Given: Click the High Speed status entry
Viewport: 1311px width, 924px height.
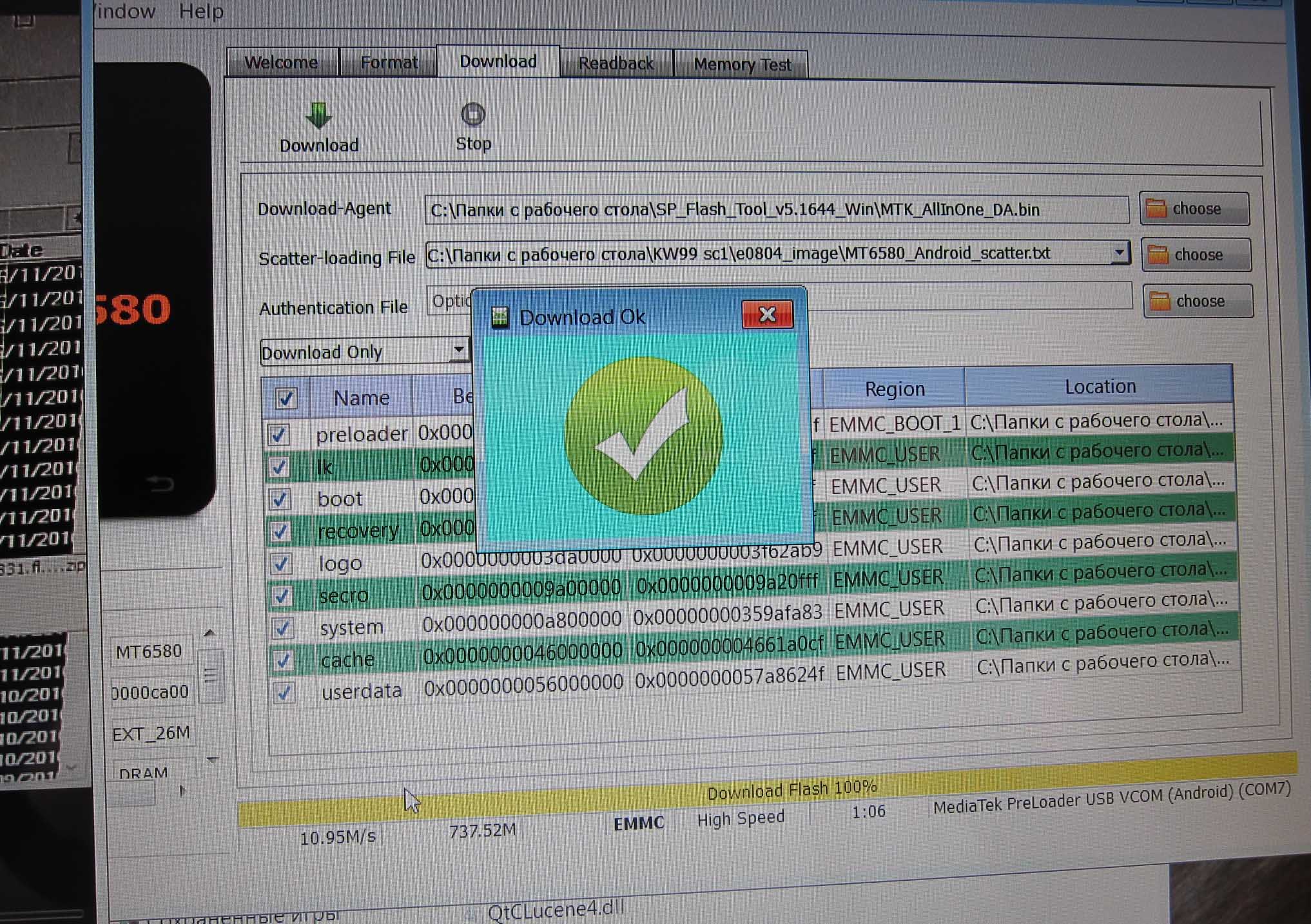Looking at the screenshot, I should [x=741, y=818].
